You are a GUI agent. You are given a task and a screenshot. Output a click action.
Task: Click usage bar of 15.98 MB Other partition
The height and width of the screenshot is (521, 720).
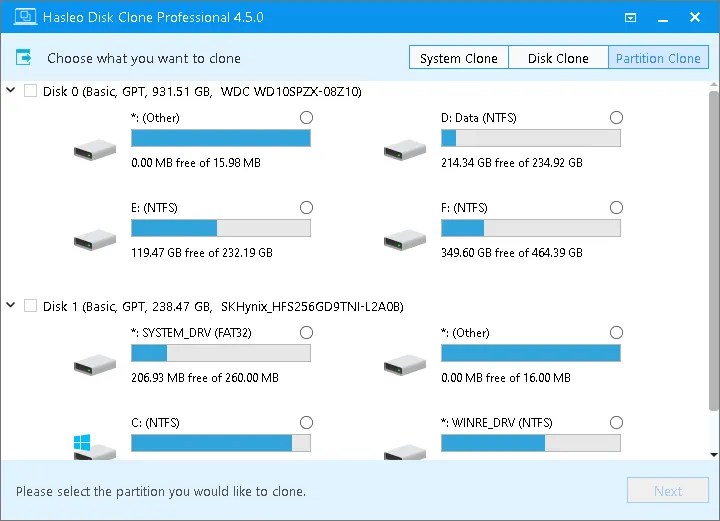pyautogui.click(x=221, y=138)
